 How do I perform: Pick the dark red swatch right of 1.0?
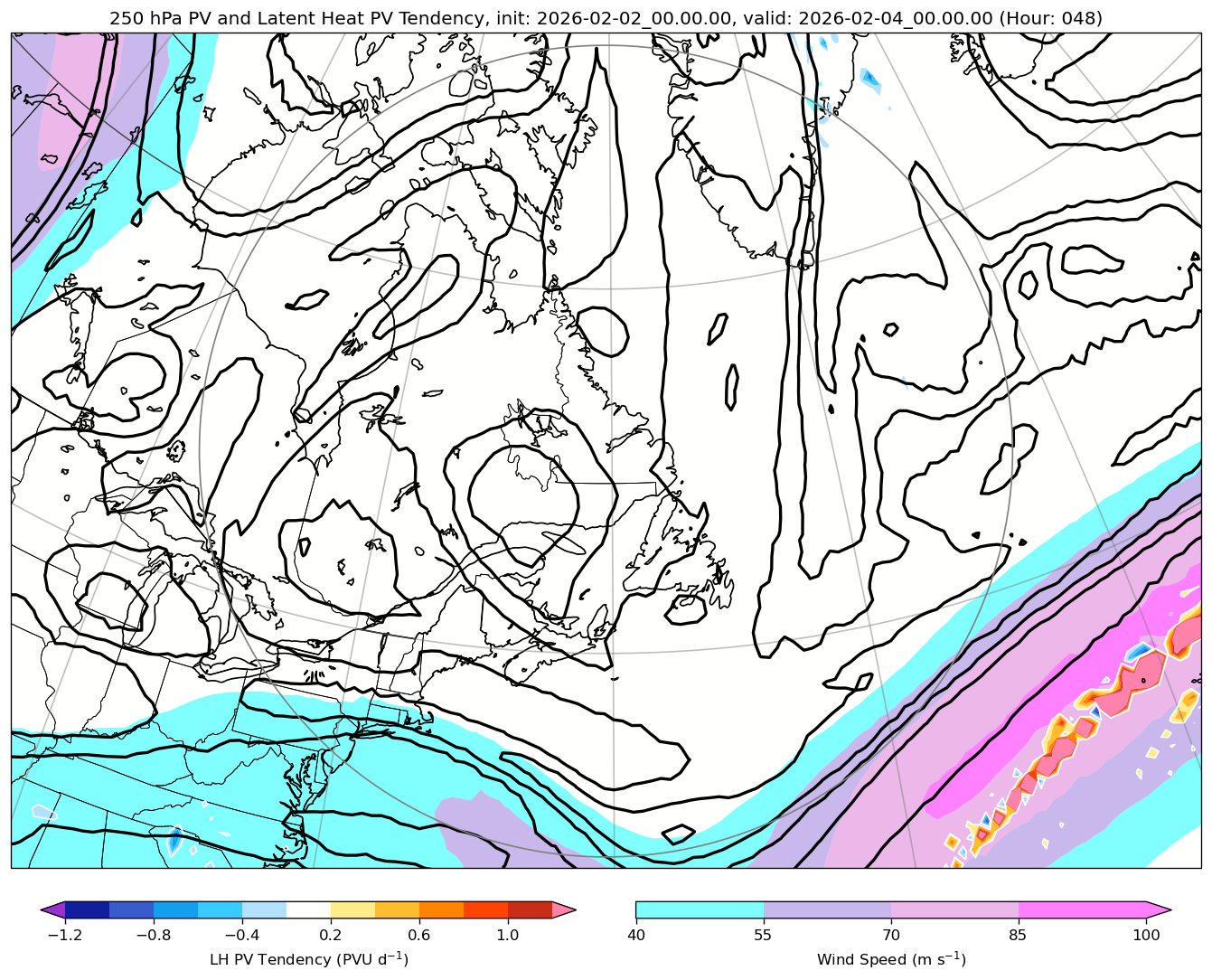(530, 909)
